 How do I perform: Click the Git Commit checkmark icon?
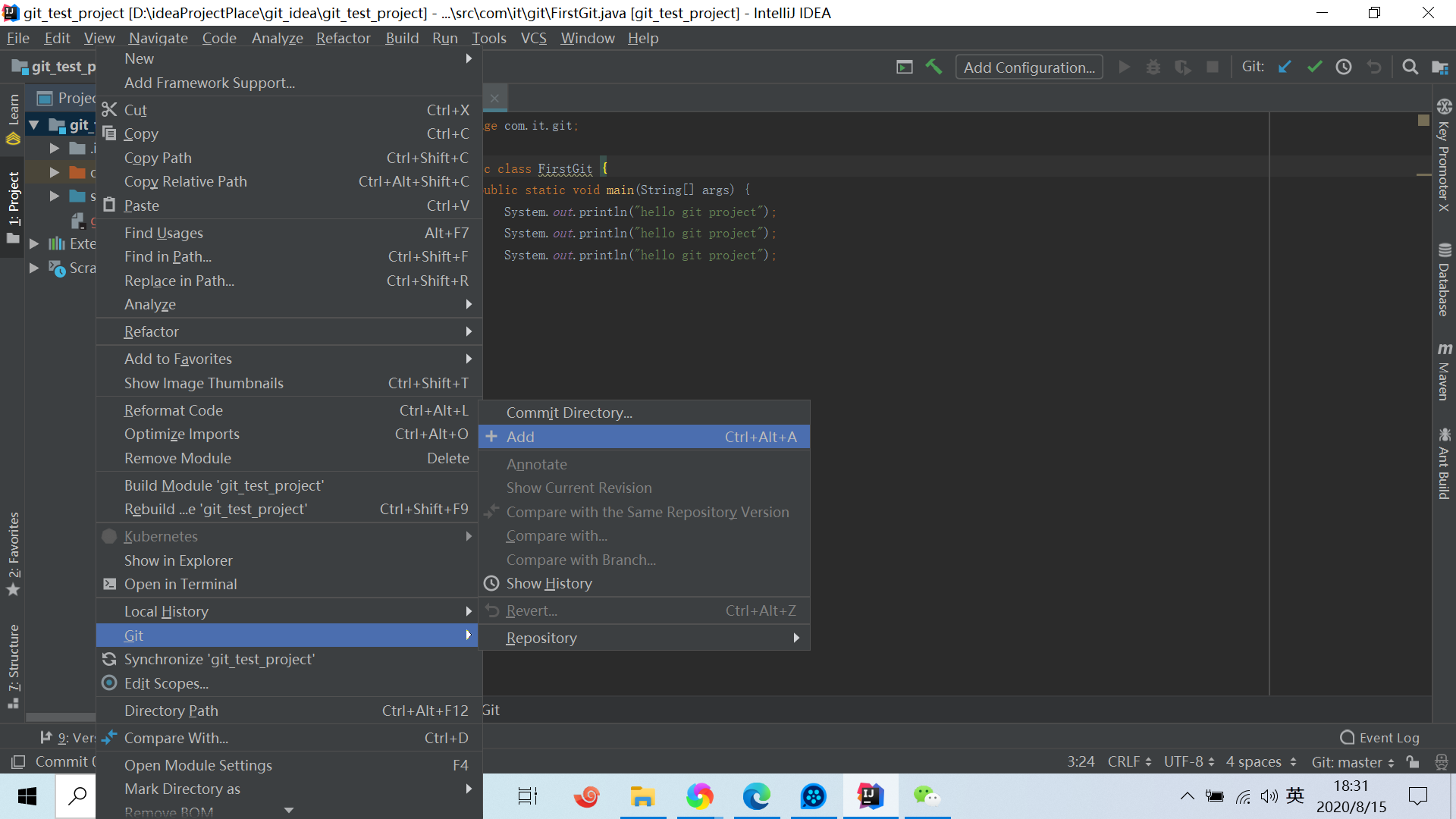1314,67
